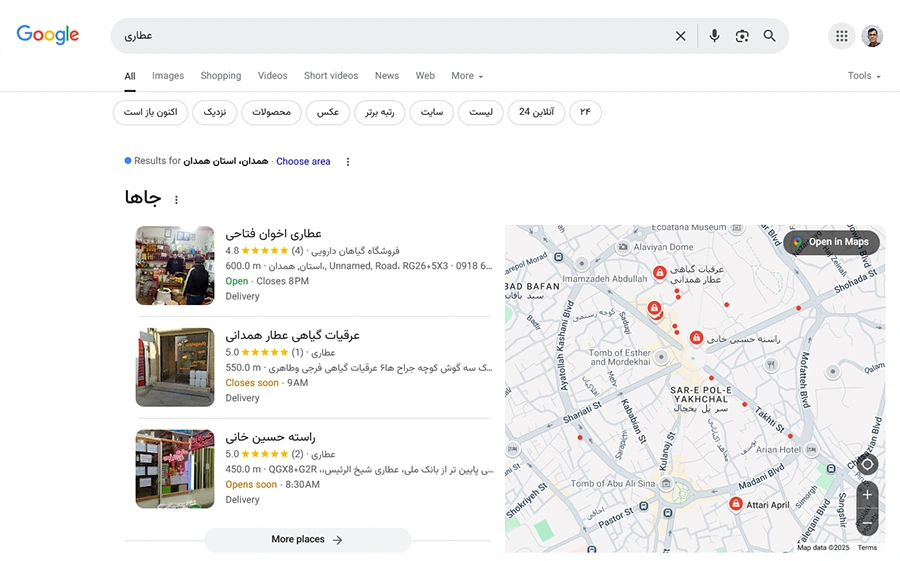Open the News tab
The height and width of the screenshot is (561, 900).
point(387,76)
